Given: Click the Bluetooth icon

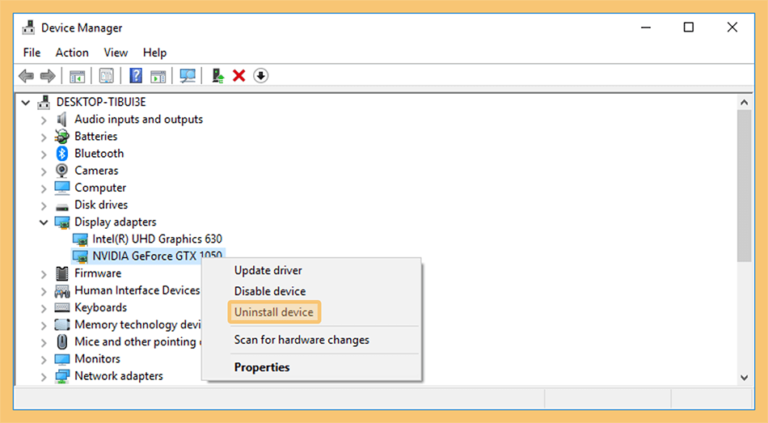Looking at the screenshot, I should [62, 153].
